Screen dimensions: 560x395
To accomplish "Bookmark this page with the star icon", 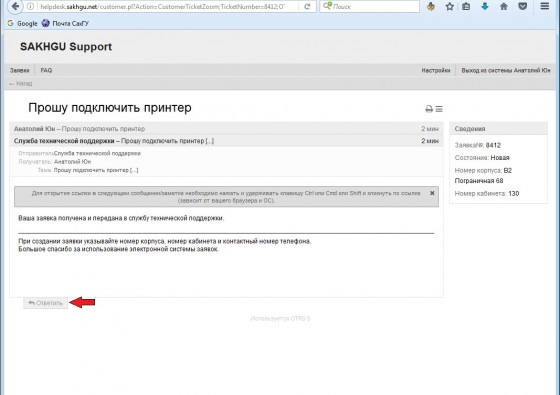I will click(450, 6).
